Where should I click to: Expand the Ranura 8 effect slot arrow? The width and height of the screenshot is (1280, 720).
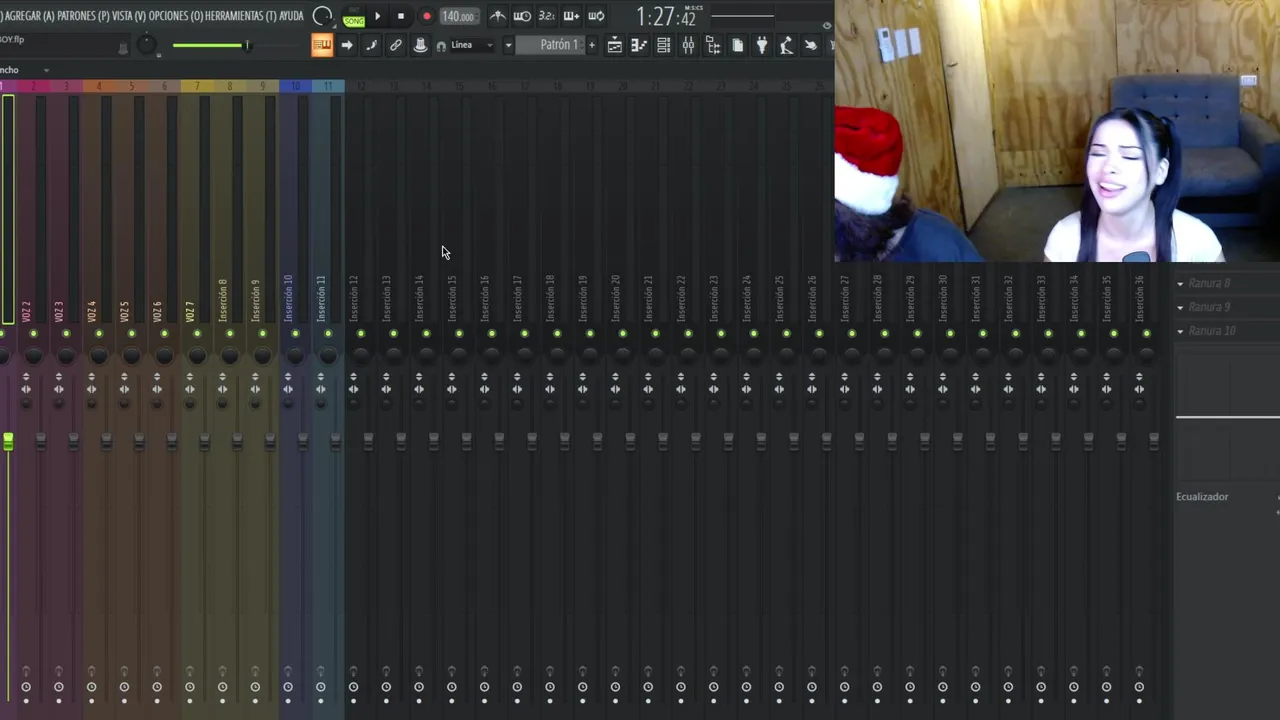(x=1180, y=284)
